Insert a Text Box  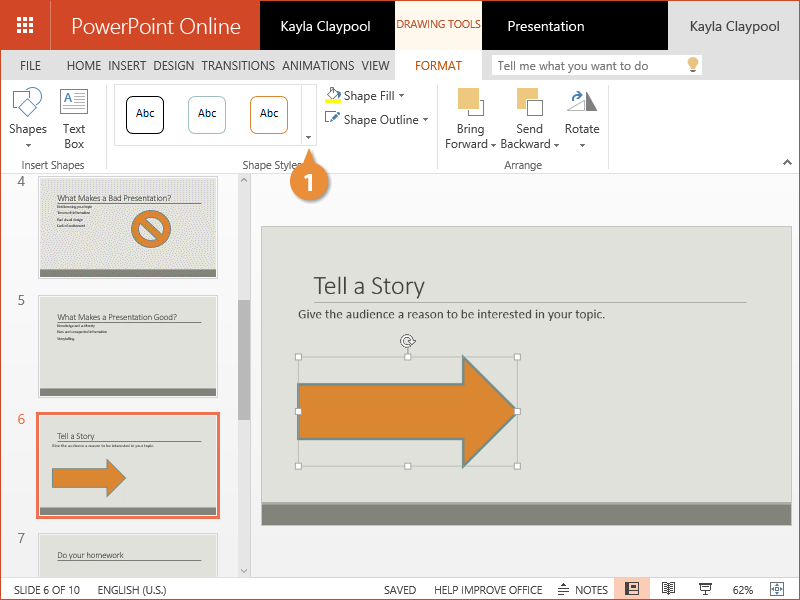tap(74, 103)
